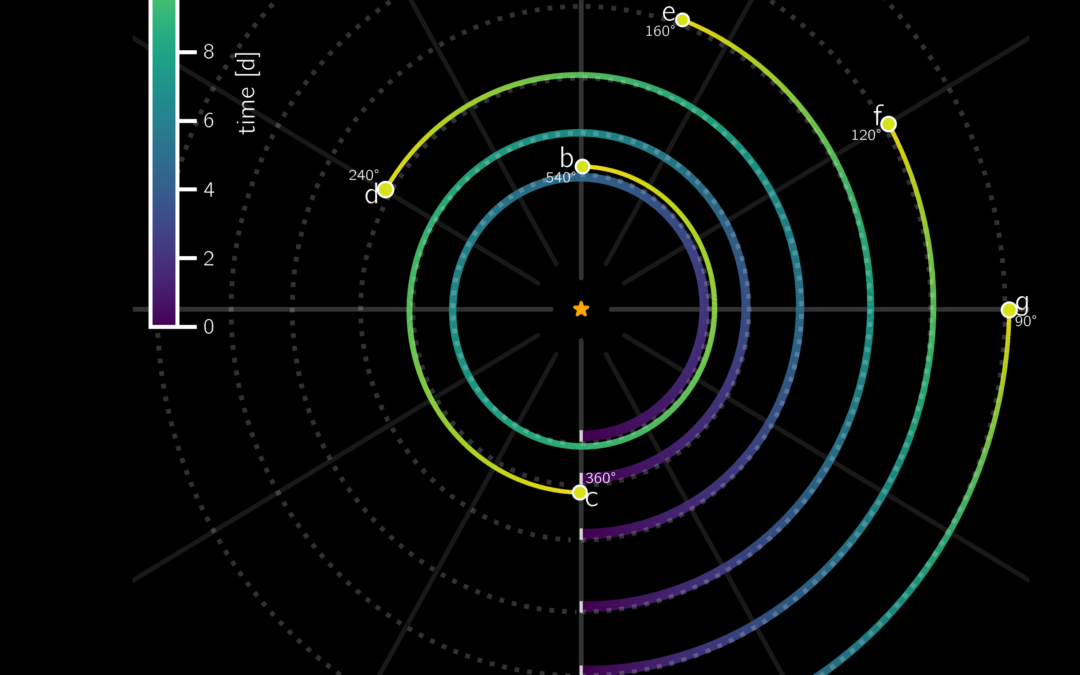This screenshot has width=1080, height=675.
Task: Click the 90° angle label
Action: click(1026, 321)
